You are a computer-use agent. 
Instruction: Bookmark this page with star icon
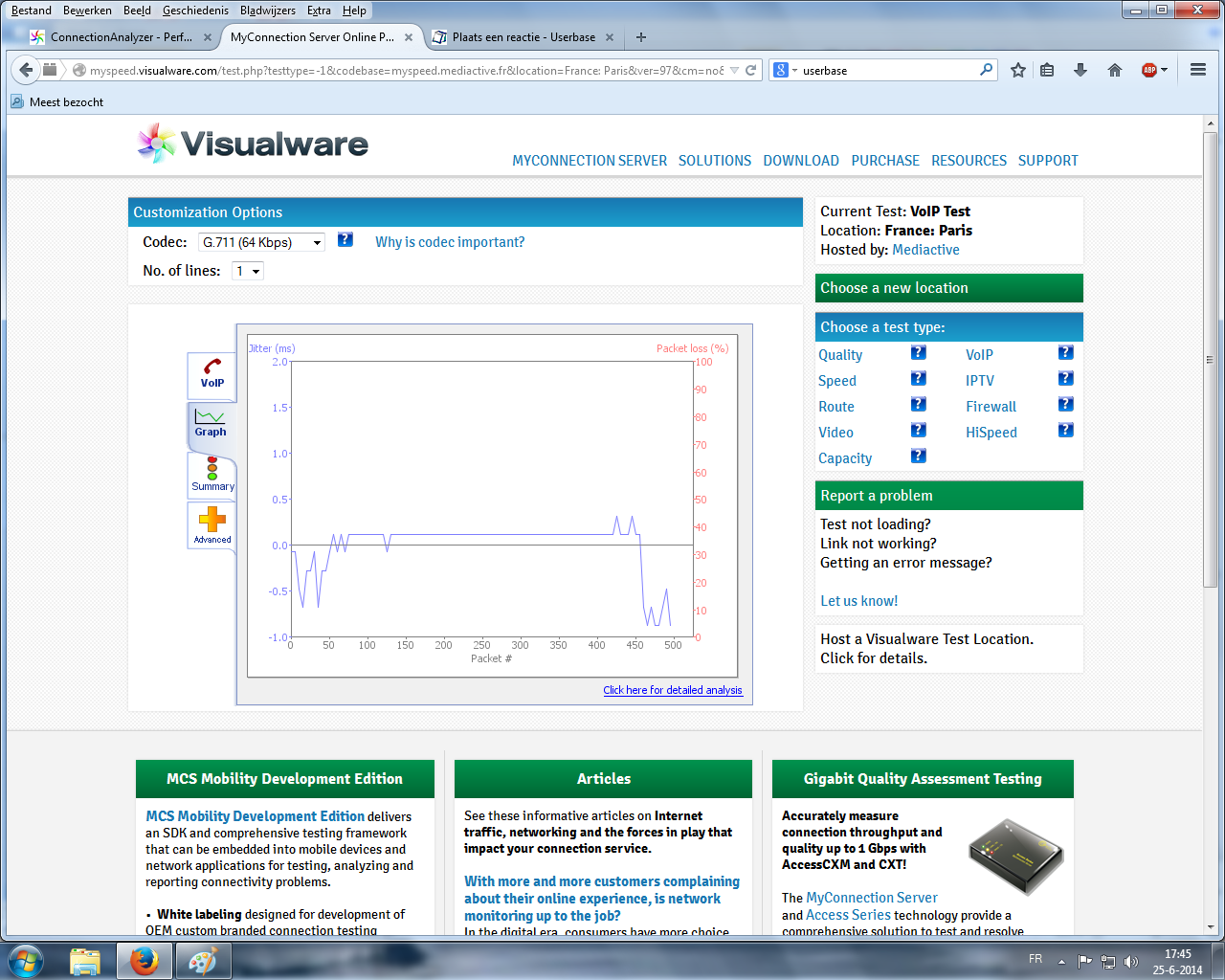tap(1018, 70)
